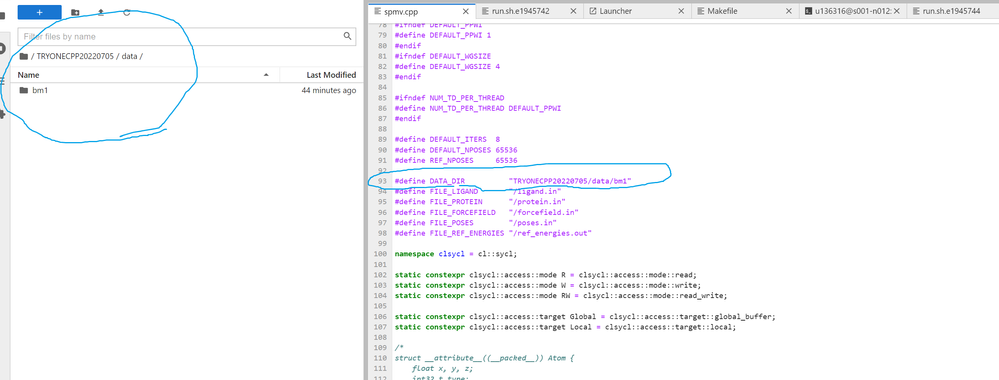This screenshot has height=380, width=999.
Task: Click the NUM_TD_PER_THREAD DEFAULT_PPWI define line
Action: pos(477,108)
